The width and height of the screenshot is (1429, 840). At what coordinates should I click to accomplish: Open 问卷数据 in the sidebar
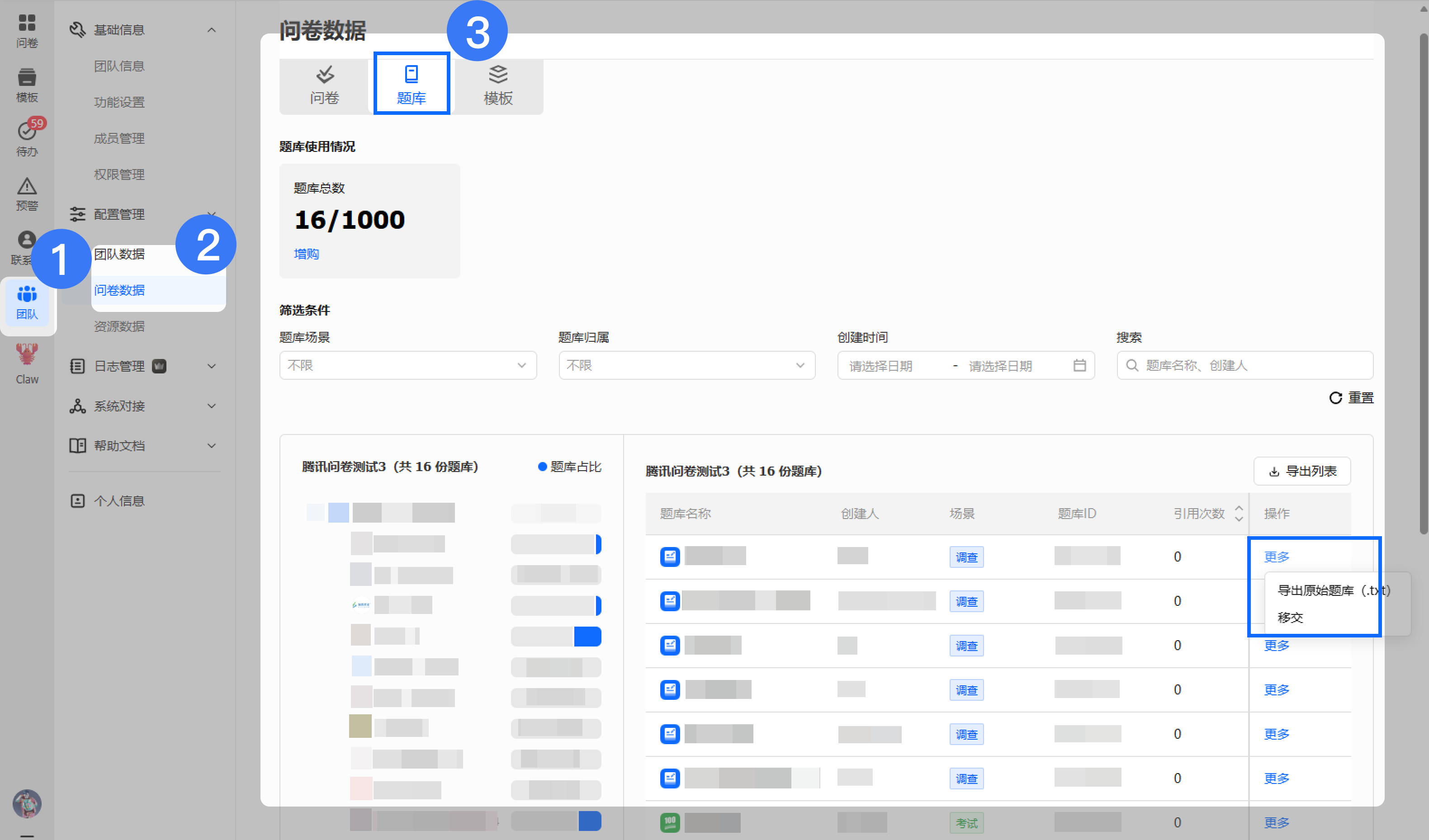[x=119, y=290]
